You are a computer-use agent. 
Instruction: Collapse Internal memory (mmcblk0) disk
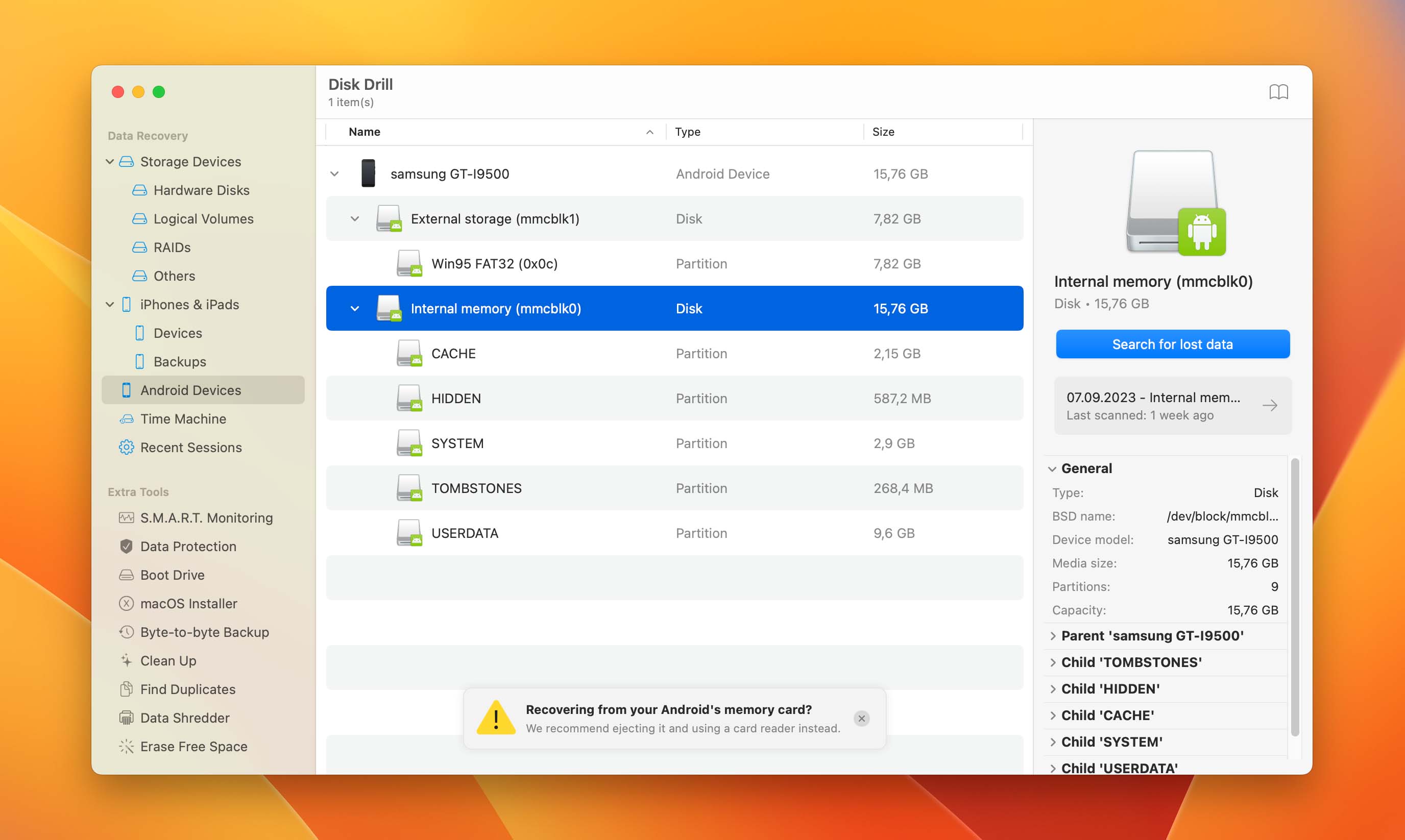[355, 308]
